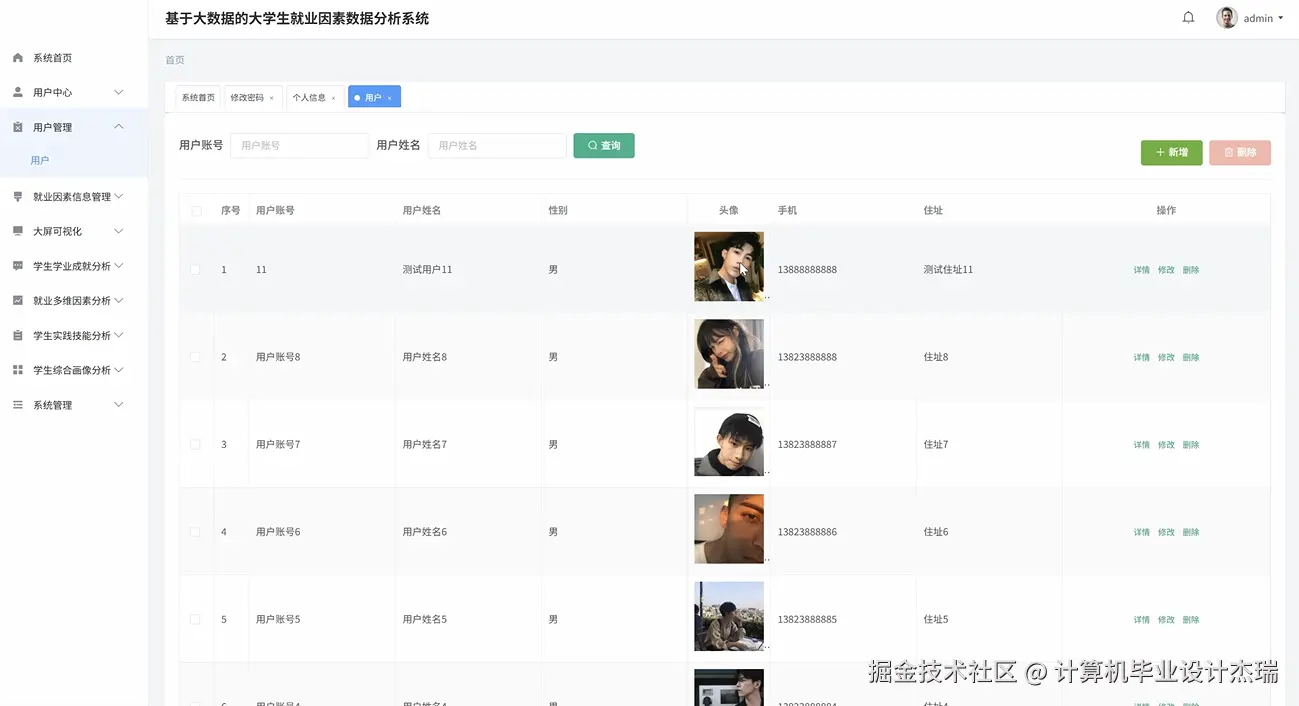
Task: Click the 系统首页 home icon in sidebar
Action: [16, 57]
